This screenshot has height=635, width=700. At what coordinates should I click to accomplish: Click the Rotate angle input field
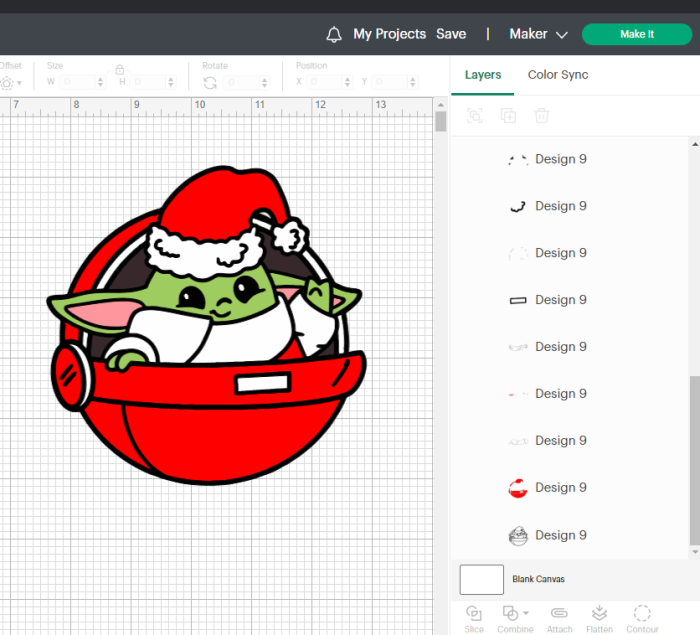point(242,82)
